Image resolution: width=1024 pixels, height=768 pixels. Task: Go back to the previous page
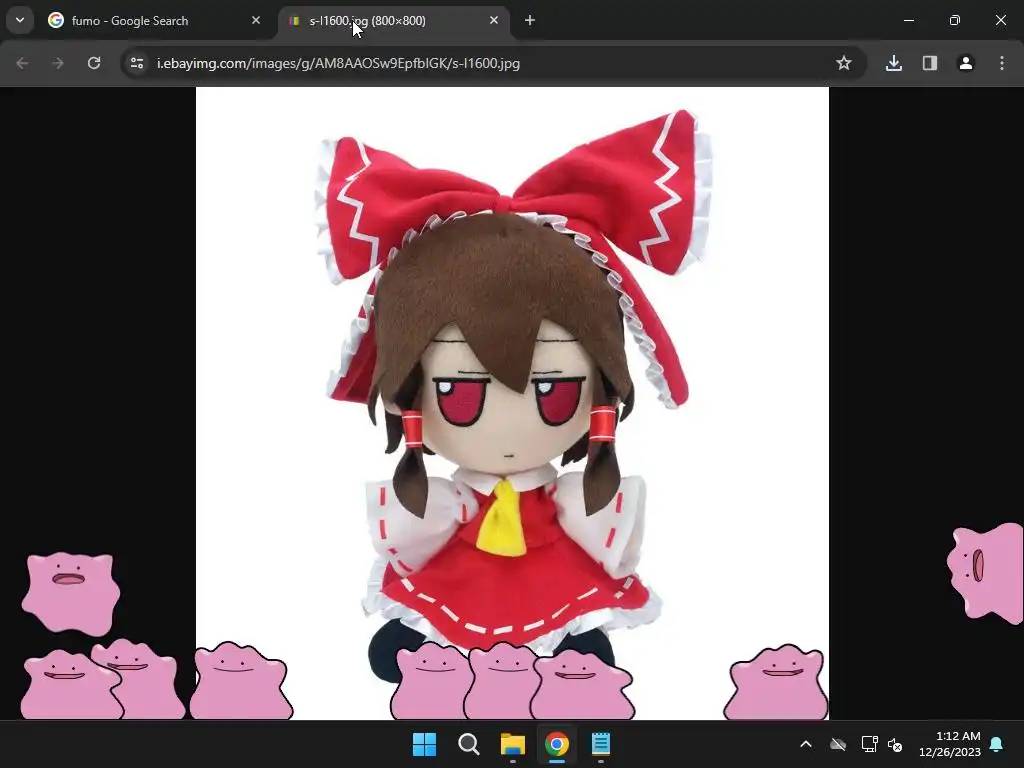(x=22, y=63)
